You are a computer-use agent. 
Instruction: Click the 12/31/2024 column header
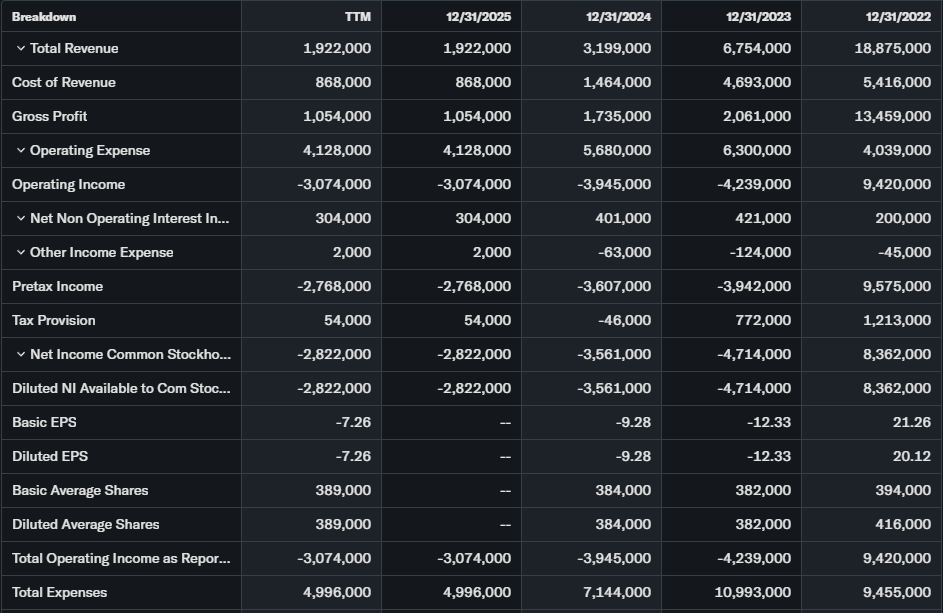[618, 16]
